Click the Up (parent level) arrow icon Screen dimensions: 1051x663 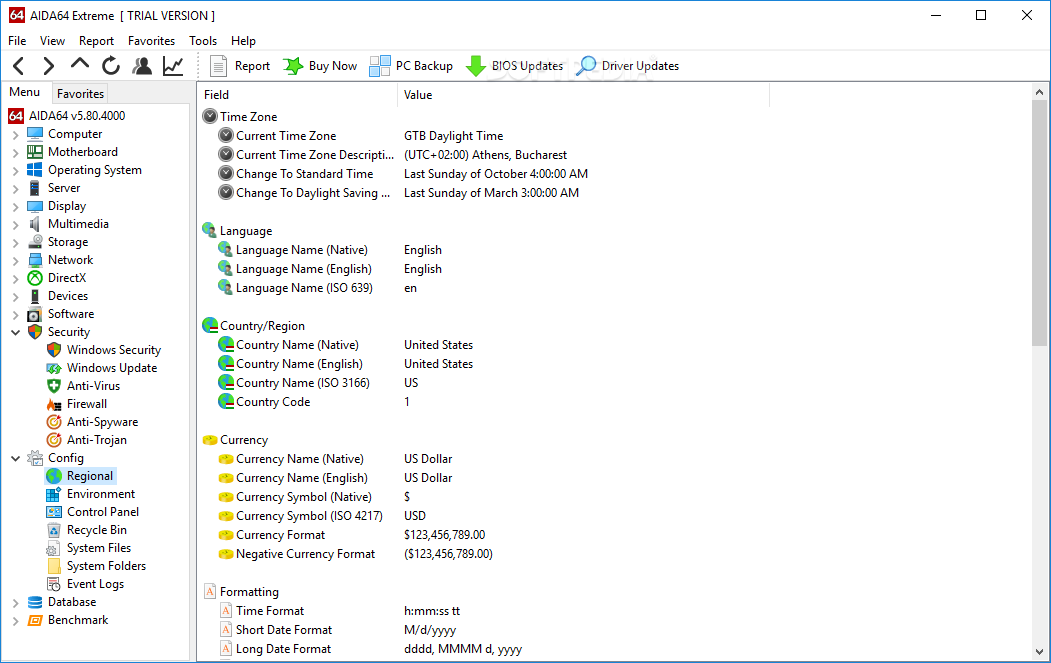click(x=80, y=65)
